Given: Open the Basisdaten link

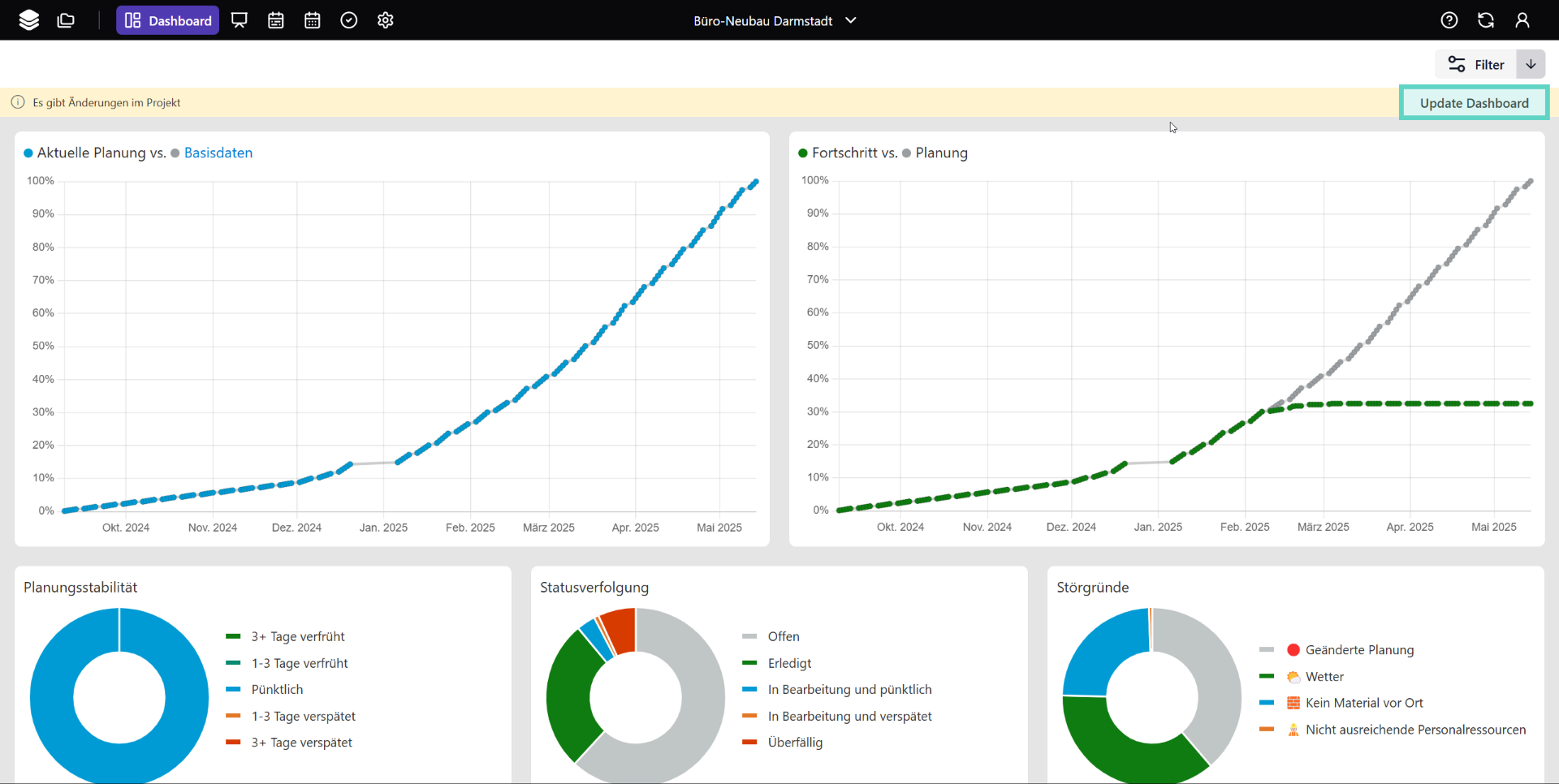Looking at the screenshot, I should pos(218,153).
